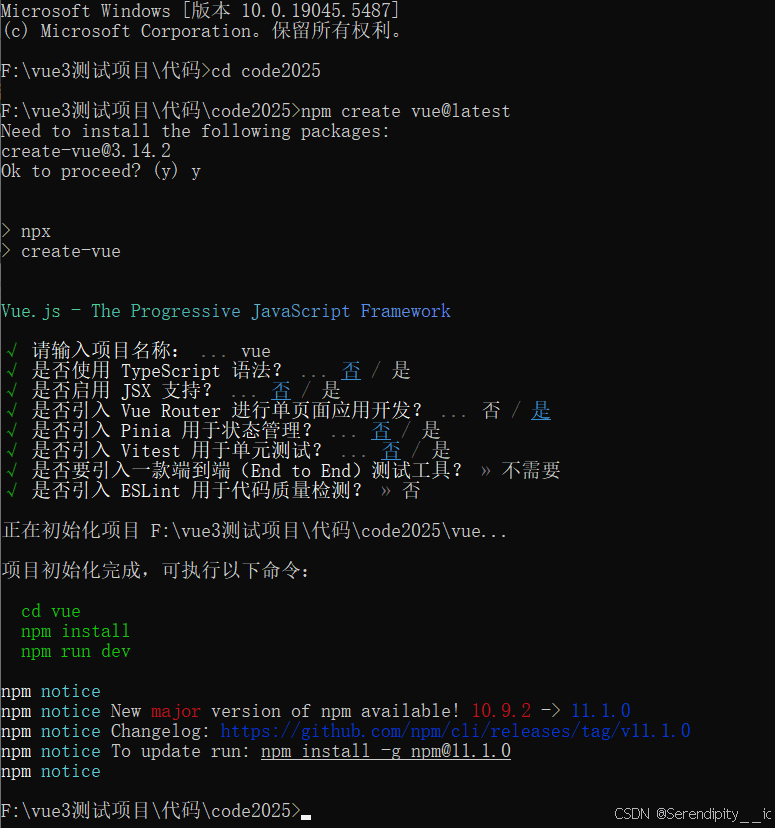Click the underlined 否 on the Vitest line
775x828 pixels.
[x=391, y=451]
